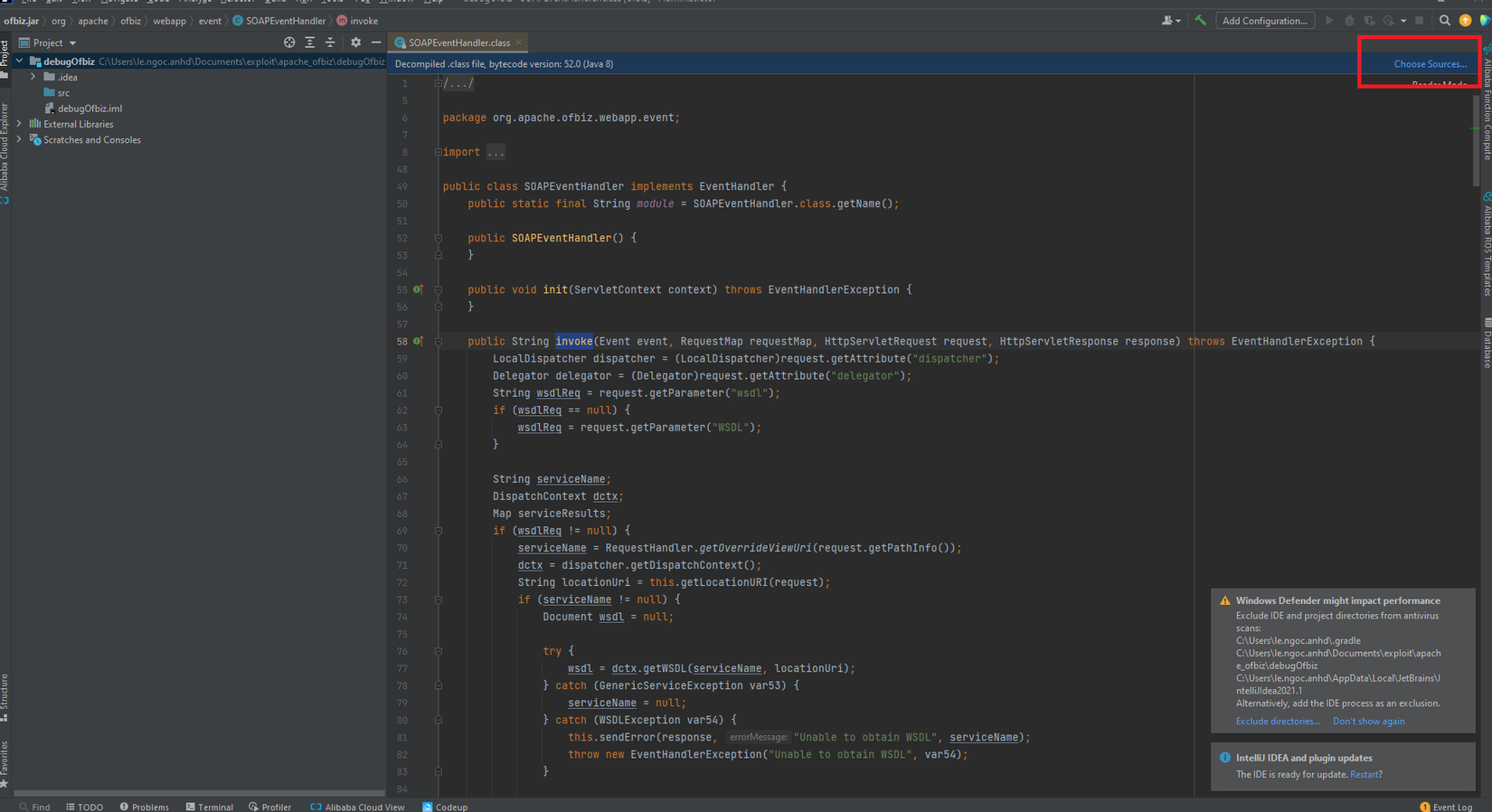Toggle fold on the init method at line 55
1492x812 pixels.
(439, 290)
